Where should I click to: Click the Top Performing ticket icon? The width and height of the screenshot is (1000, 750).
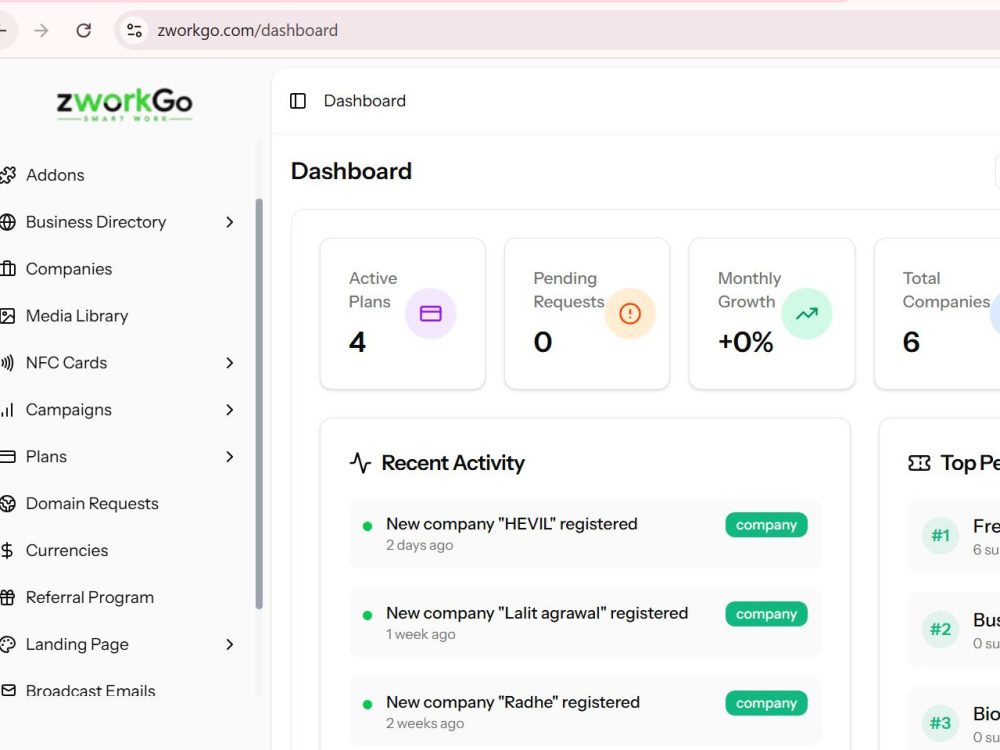click(919, 463)
